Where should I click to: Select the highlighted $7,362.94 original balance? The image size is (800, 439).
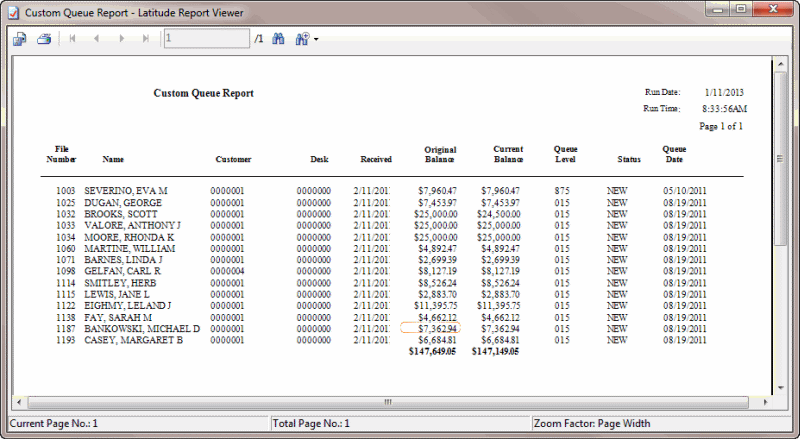[429, 328]
